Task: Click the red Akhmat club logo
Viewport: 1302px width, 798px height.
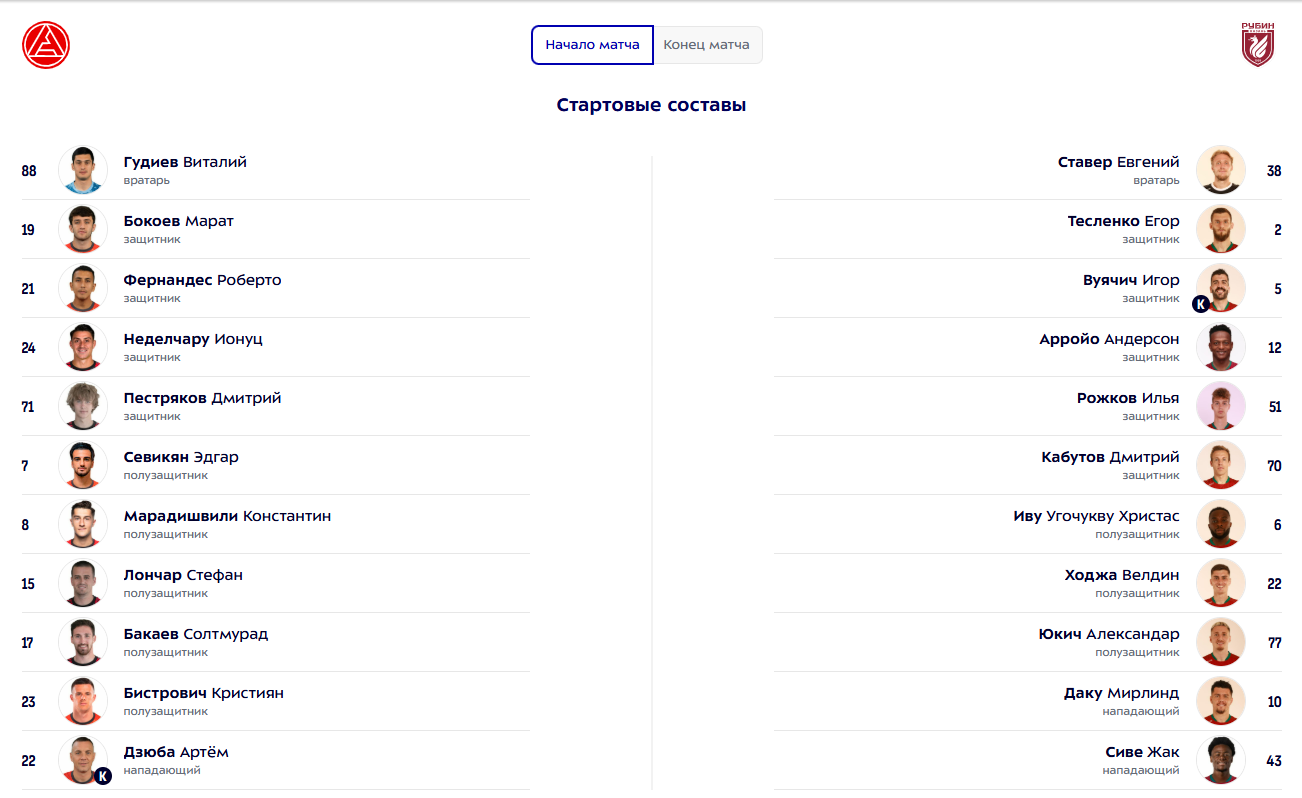Action: click(46, 45)
